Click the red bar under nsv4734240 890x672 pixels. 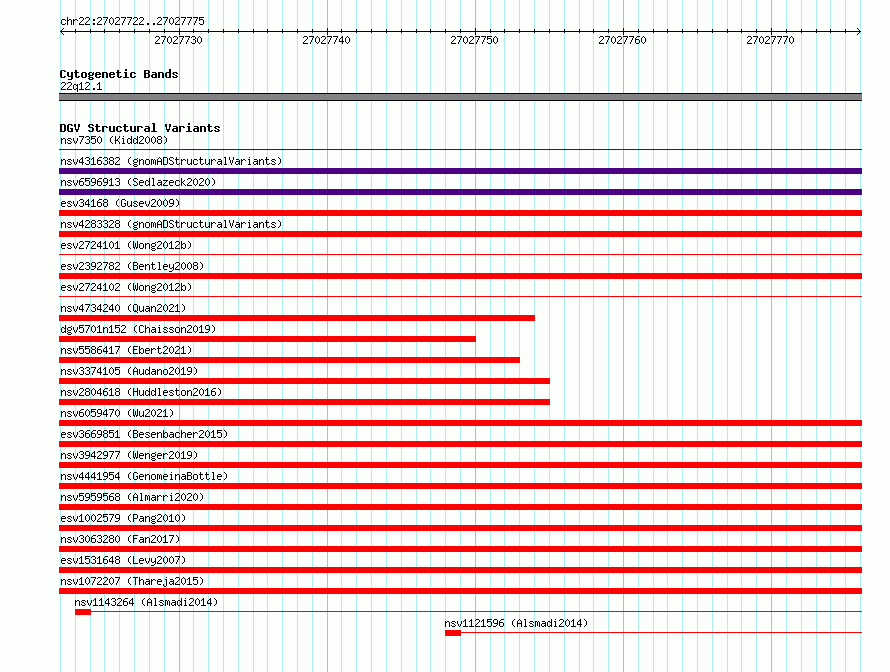point(297,318)
